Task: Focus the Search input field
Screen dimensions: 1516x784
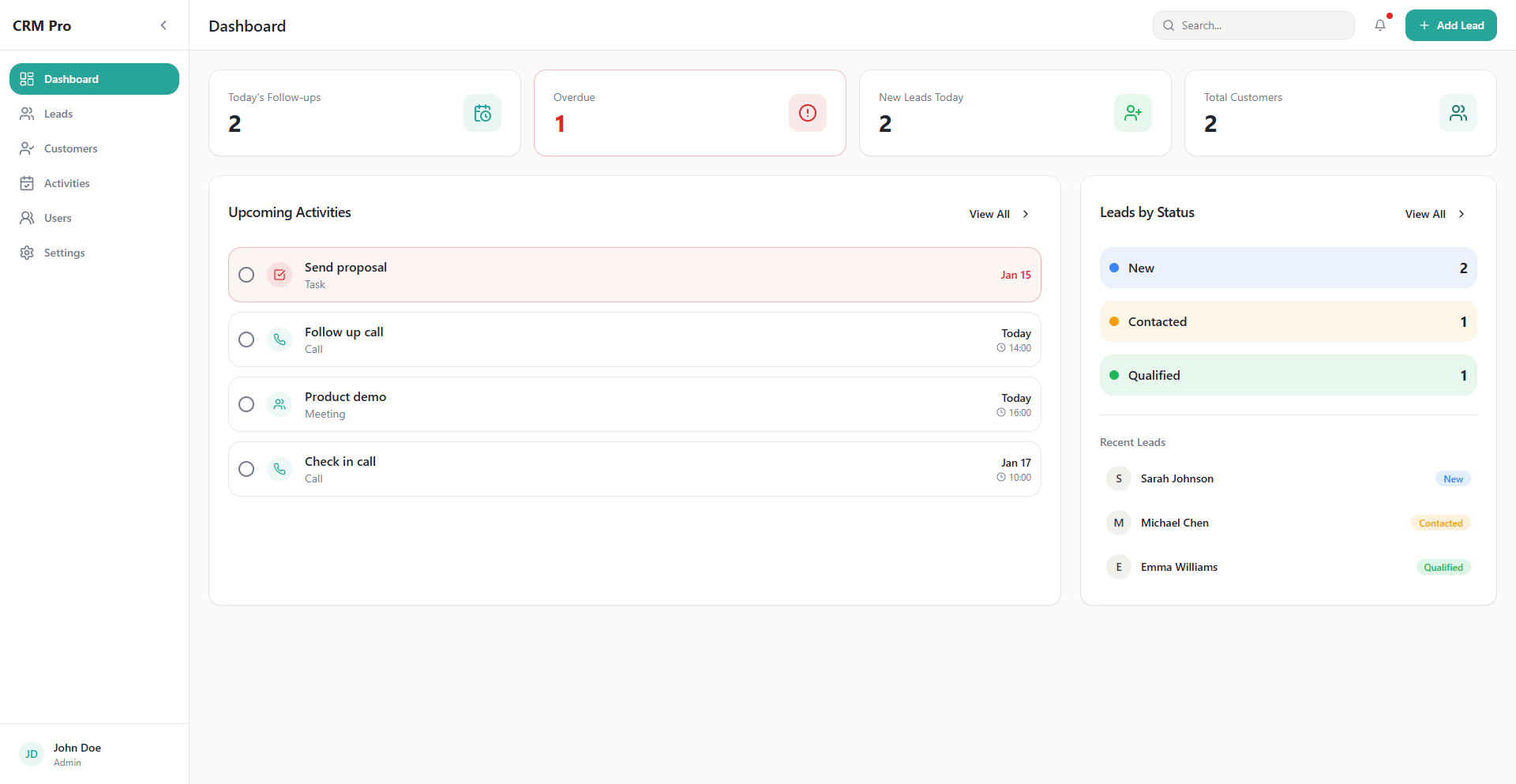Action: pyautogui.click(x=1262, y=25)
